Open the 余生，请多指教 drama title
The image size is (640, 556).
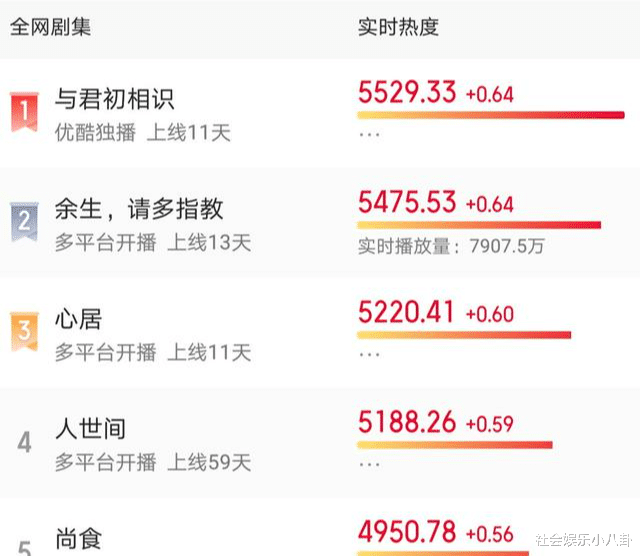point(139,209)
